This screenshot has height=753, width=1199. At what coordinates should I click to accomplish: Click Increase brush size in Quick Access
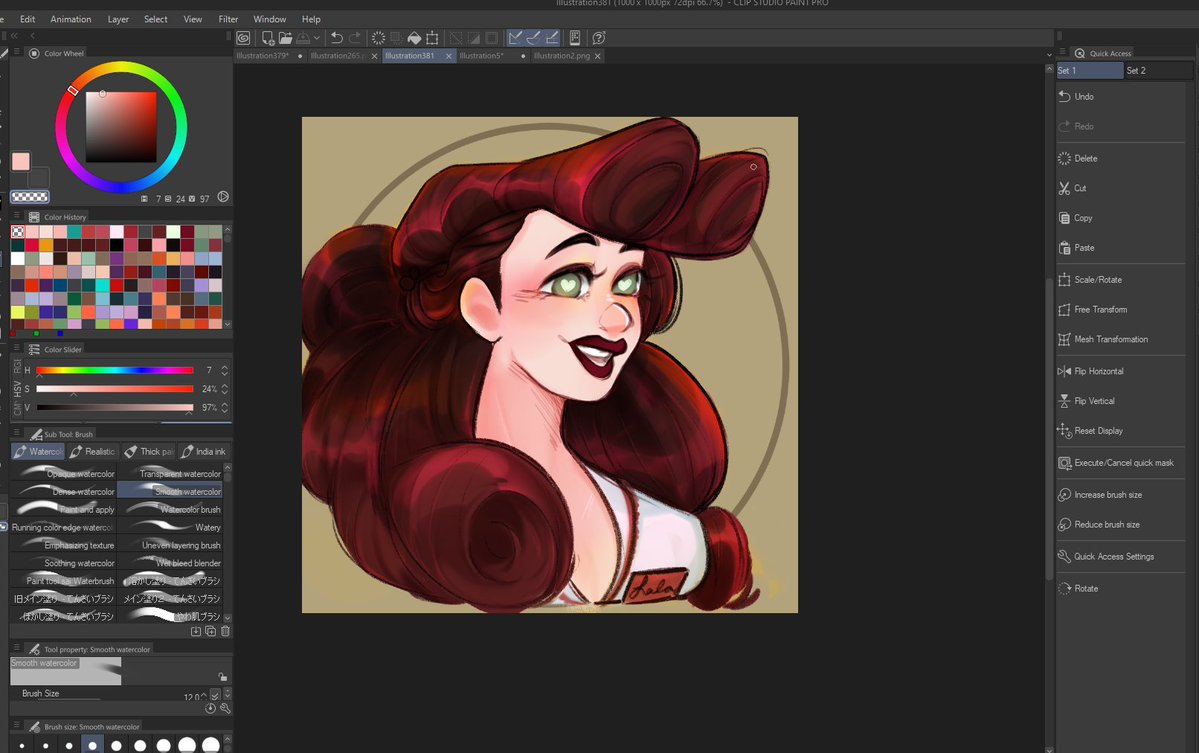pyautogui.click(x=1120, y=495)
